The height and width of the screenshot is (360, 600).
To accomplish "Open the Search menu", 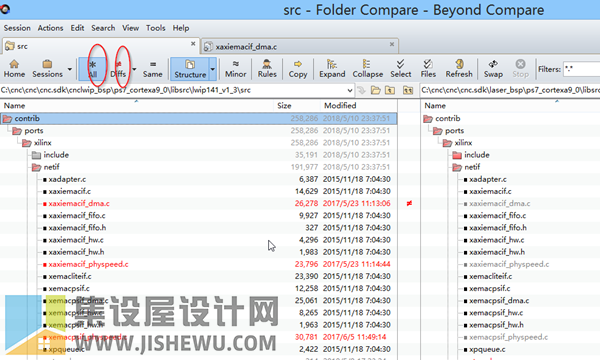I will click(103, 28).
